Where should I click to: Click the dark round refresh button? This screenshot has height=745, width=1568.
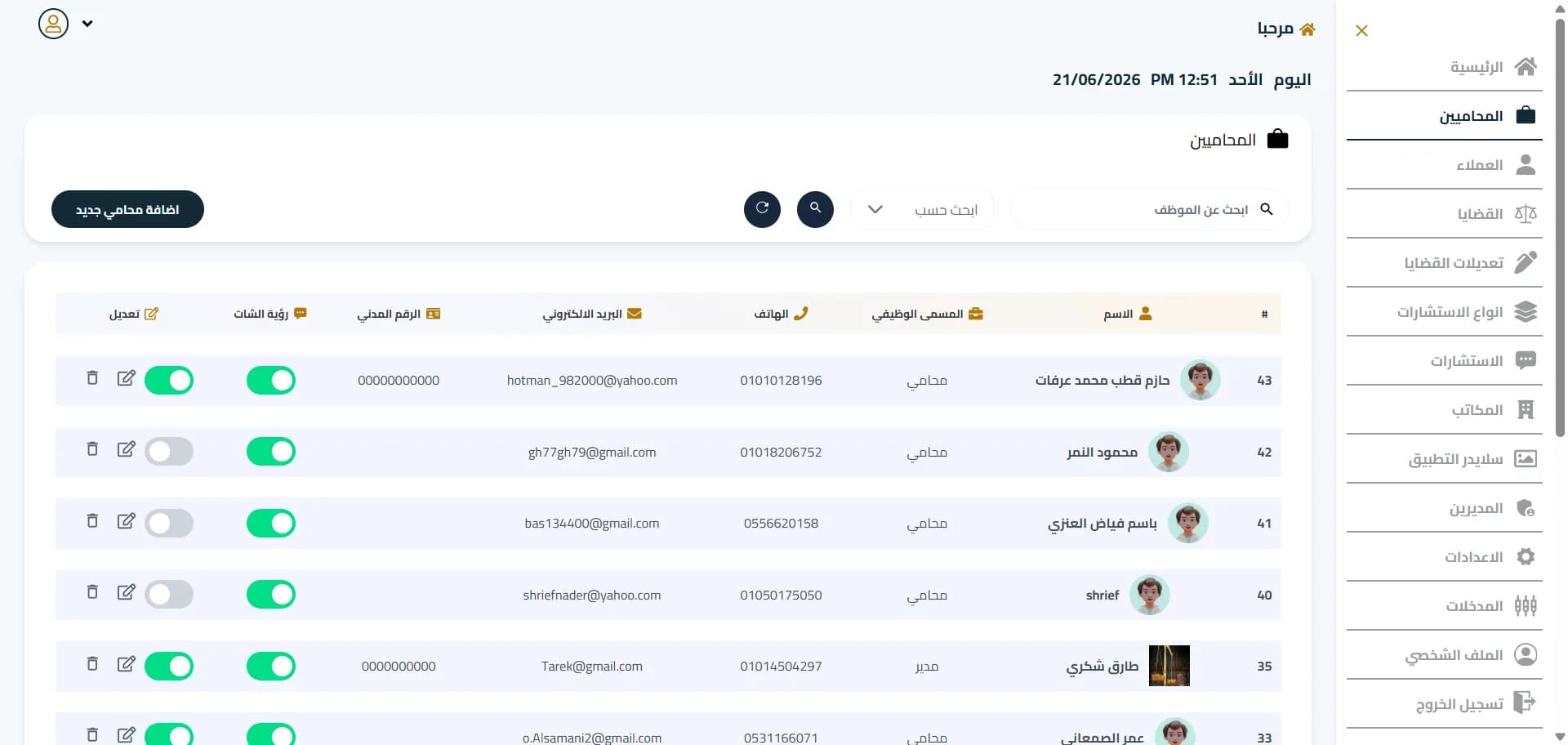[762, 209]
